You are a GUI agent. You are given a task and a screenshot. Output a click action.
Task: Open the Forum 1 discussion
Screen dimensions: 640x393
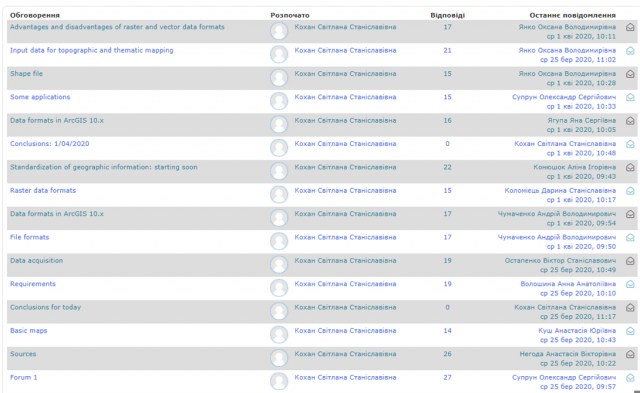[23, 377]
